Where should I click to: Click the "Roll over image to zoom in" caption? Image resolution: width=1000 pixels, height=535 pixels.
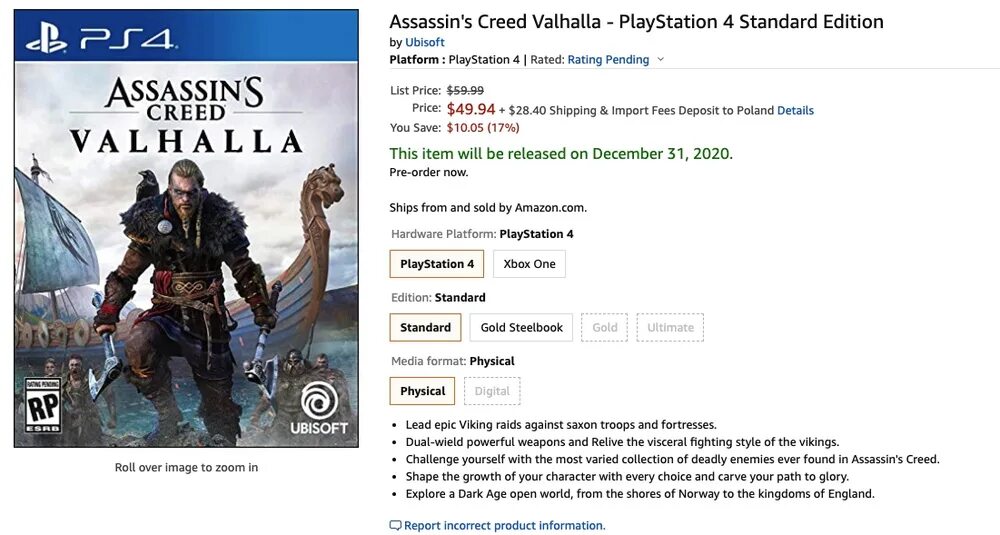(186, 467)
